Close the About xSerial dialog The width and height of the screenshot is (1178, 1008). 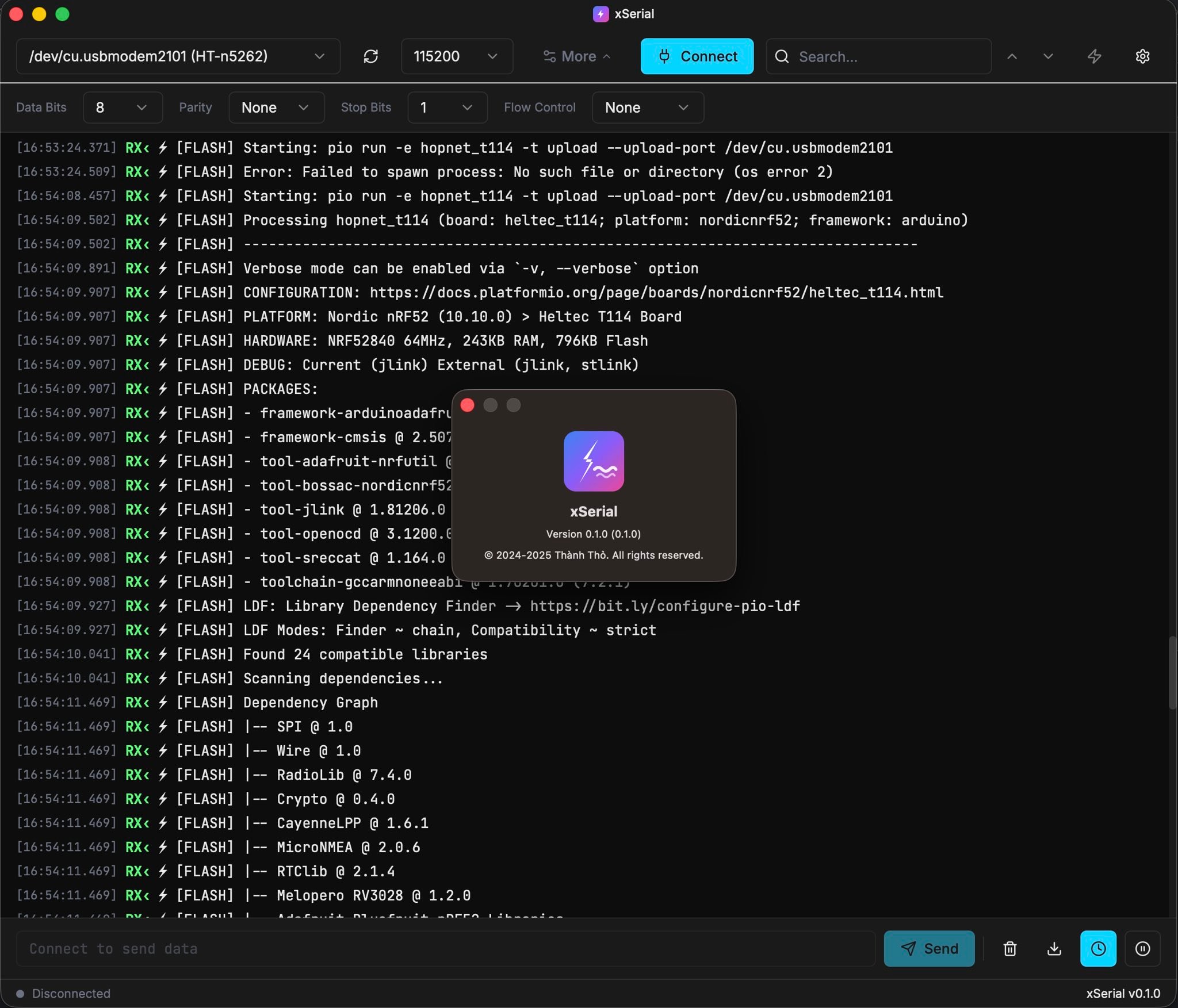click(x=468, y=405)
